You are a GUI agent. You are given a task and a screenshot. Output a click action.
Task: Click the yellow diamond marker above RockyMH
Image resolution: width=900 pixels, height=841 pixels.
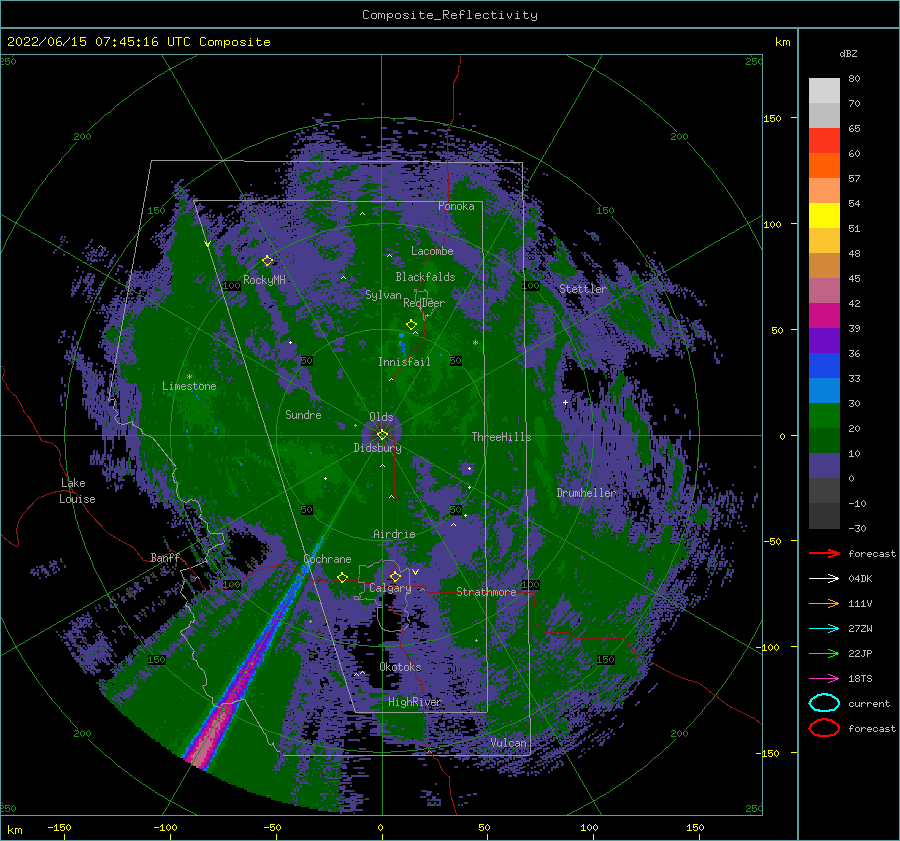click(267, 261)
